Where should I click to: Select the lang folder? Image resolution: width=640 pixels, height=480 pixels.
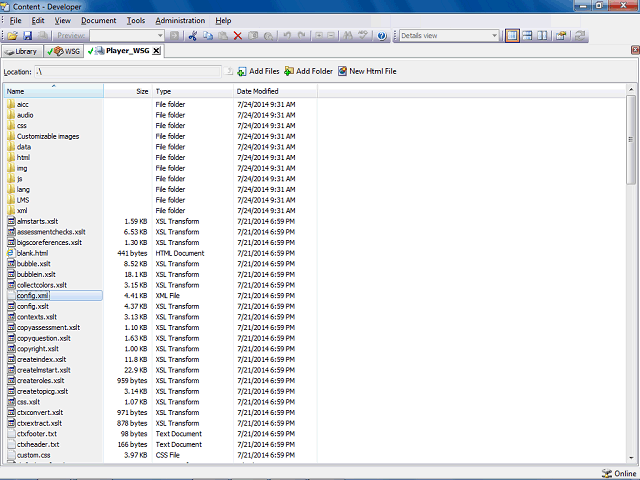[x=23, y=189]
